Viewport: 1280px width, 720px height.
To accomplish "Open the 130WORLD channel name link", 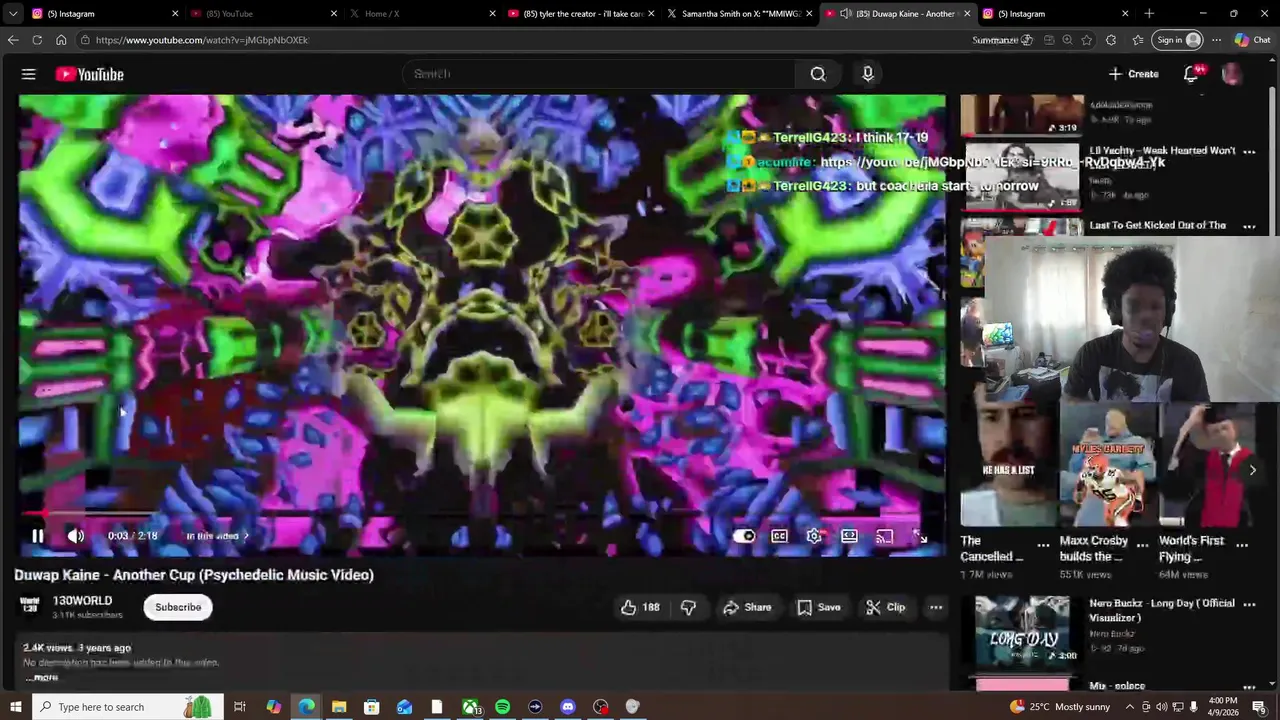I will click(82, 601).
